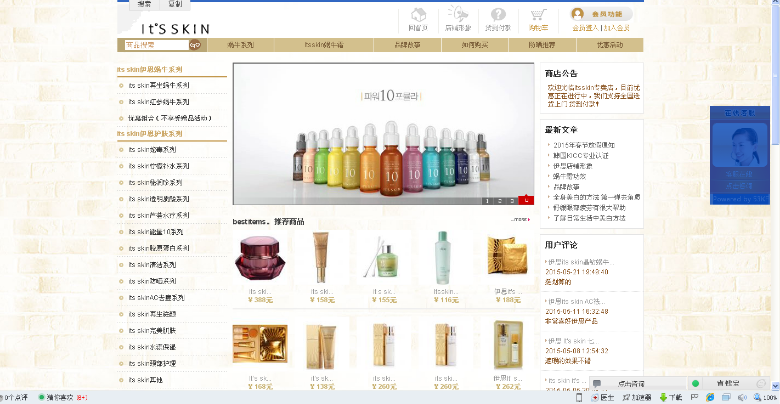Viewport: 780px width, 404px height.
Task: Click the Powered by 53KF label
Action: click(741, 199)
